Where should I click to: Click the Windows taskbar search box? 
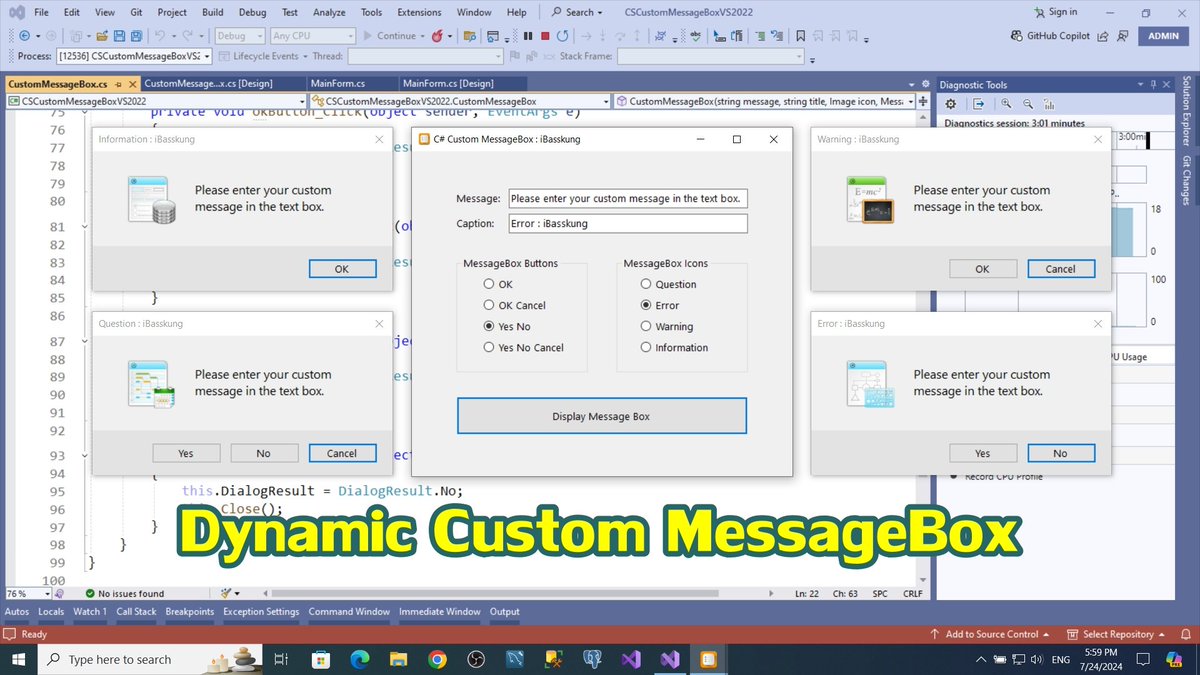click(149, 659)
